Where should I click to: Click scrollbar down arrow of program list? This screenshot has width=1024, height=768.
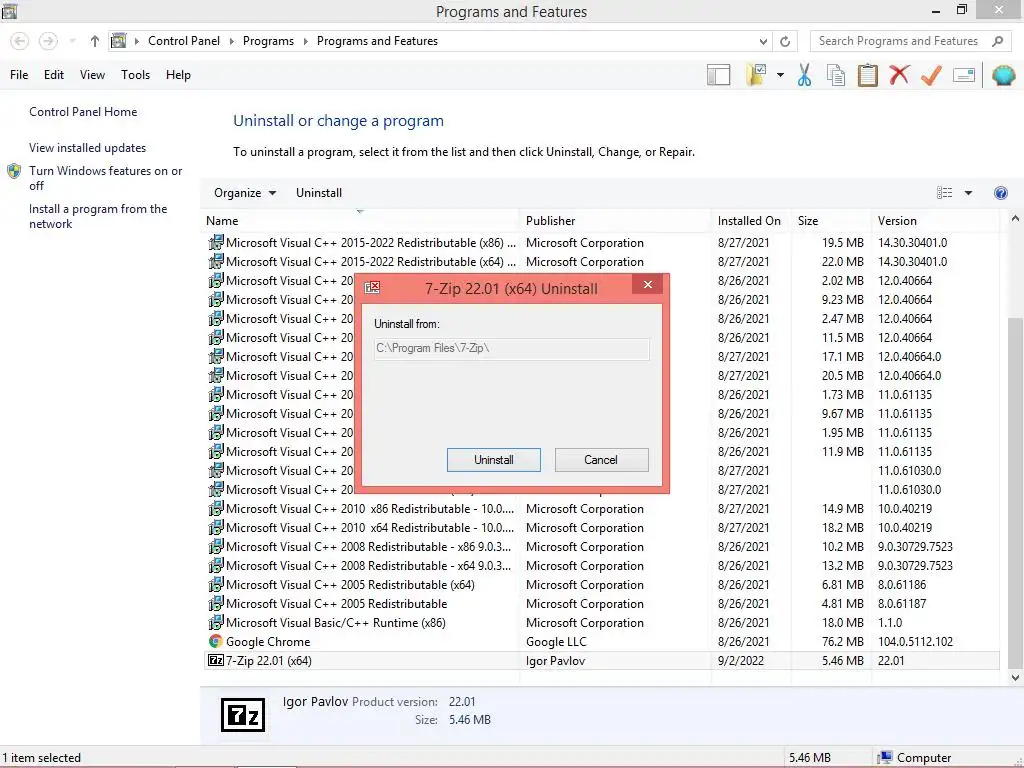coord(1015,678)
